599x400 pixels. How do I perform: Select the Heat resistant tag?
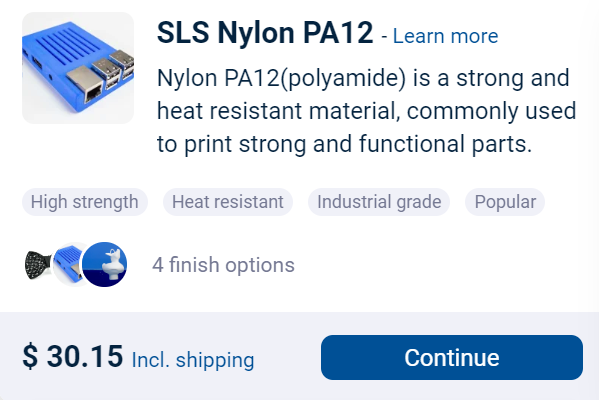click(x=228, y=202)
